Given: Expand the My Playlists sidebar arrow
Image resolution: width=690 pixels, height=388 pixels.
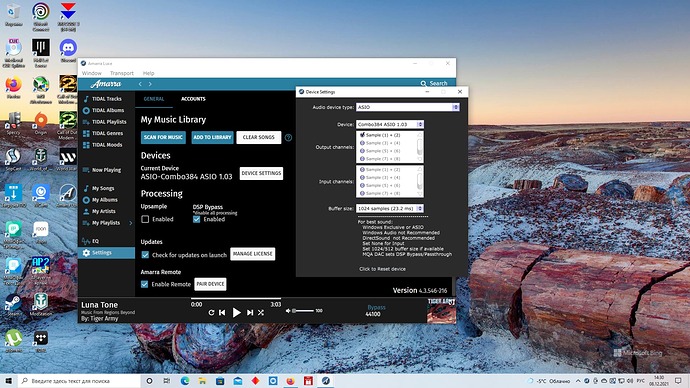Looking at the screenshot, I should 131,223.
